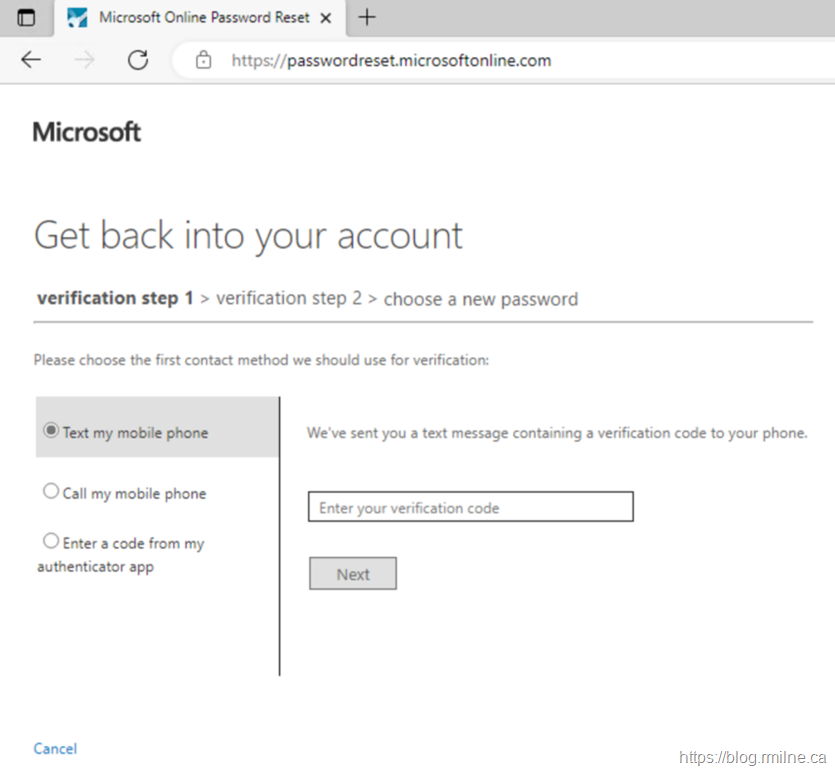
Task: Click the Cancel link
Action: coord(55,748)
